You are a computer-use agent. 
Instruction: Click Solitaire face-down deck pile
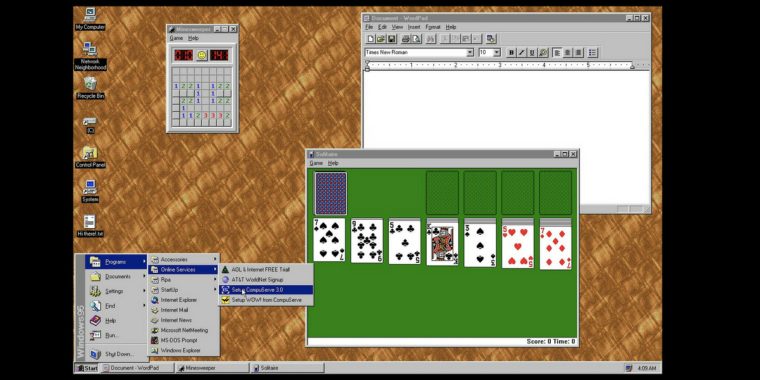click(331, 193)
